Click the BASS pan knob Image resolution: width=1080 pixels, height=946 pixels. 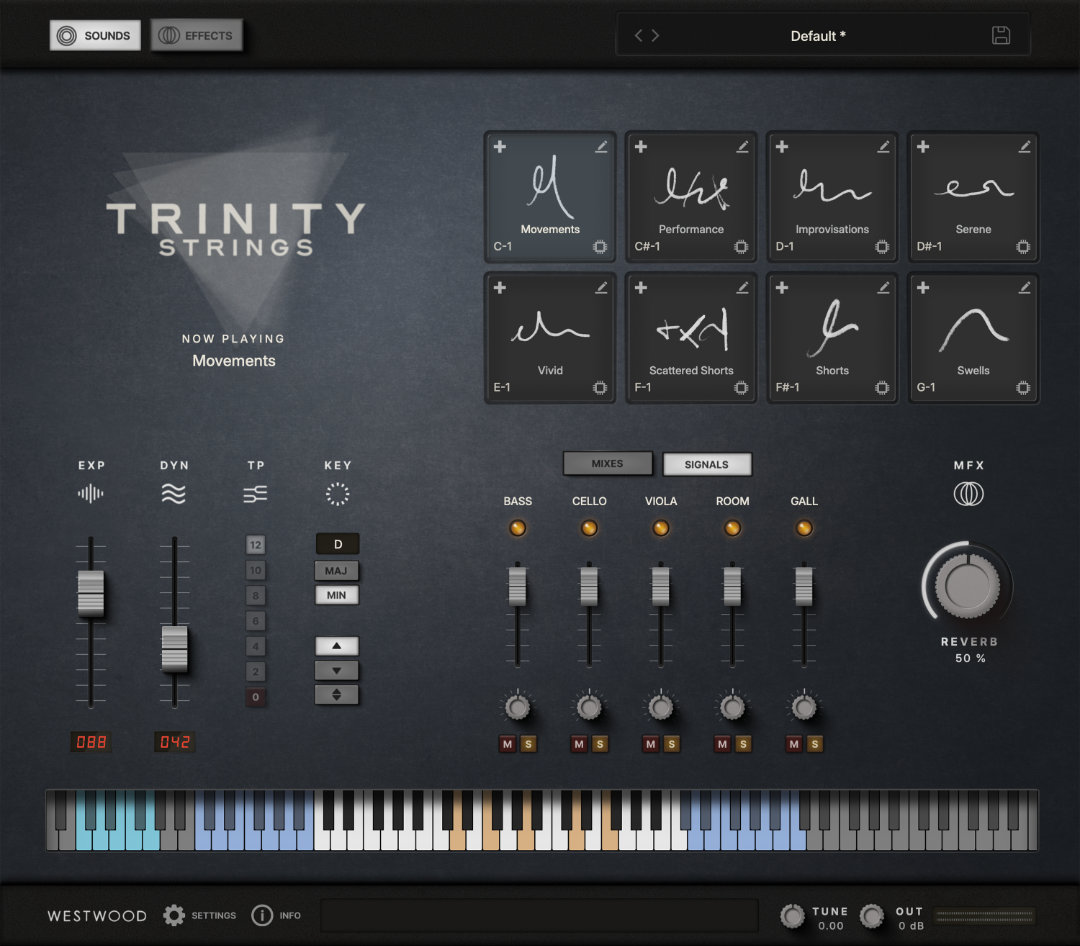517,706
